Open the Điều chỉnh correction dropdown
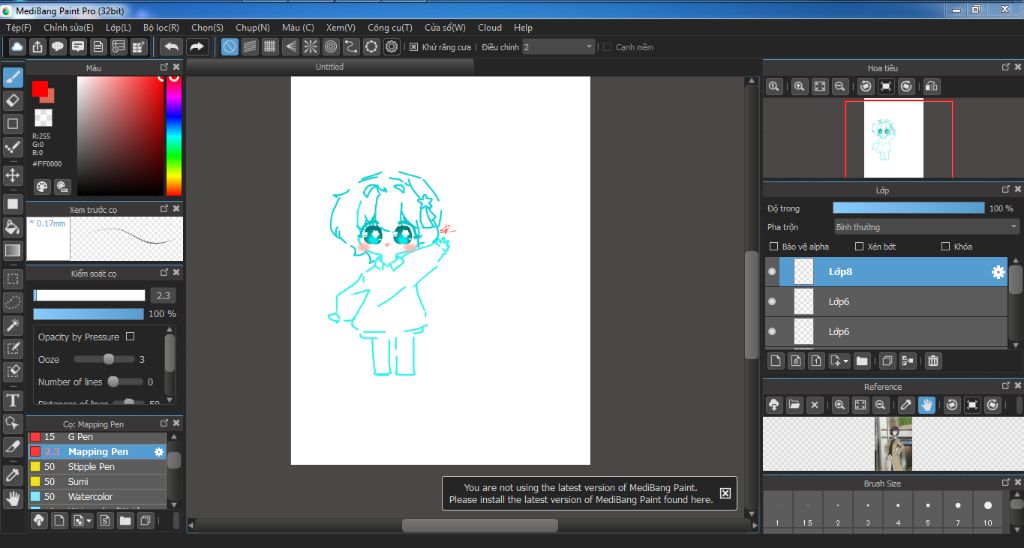Viewport: 1024px width, 548px height. 559,47
